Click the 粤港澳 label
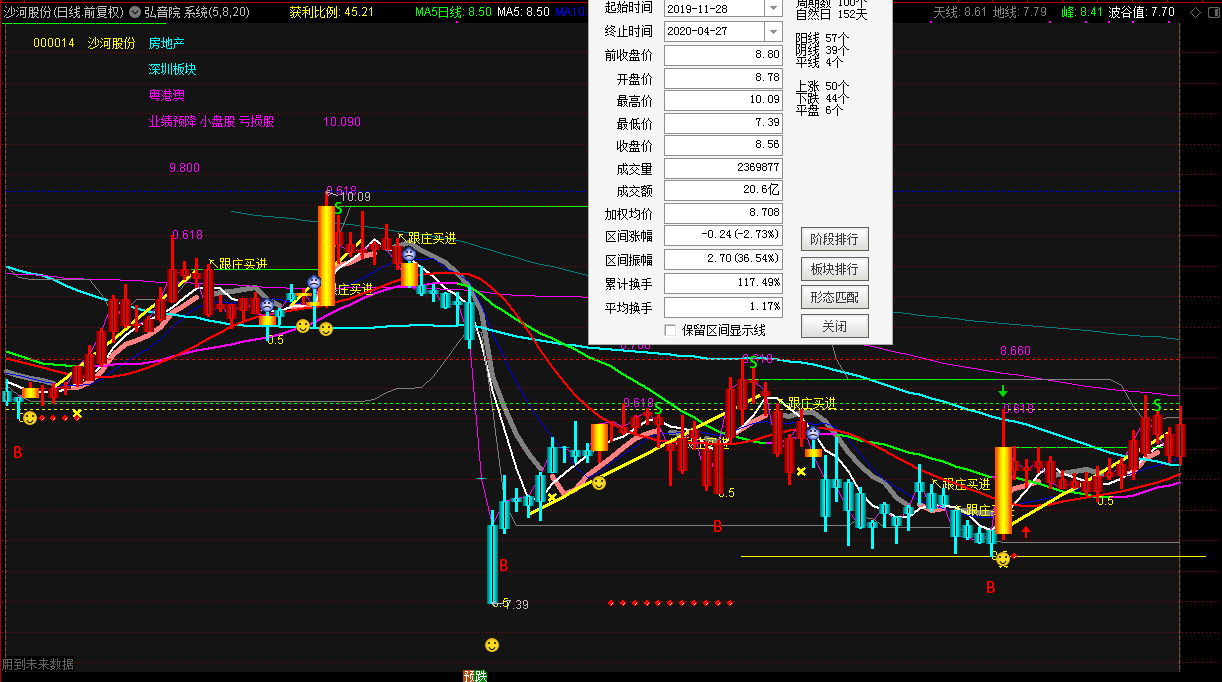1222x682 pixels. pyautogui.click(x=166, y=96)
